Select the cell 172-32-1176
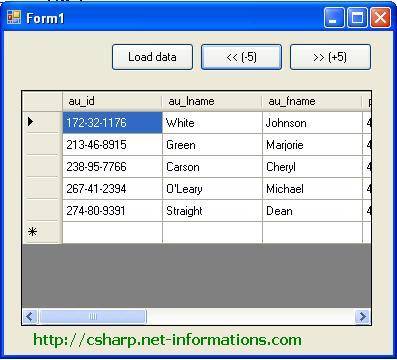The width and height of the screenshot is (397, 360). coord(112,123)
